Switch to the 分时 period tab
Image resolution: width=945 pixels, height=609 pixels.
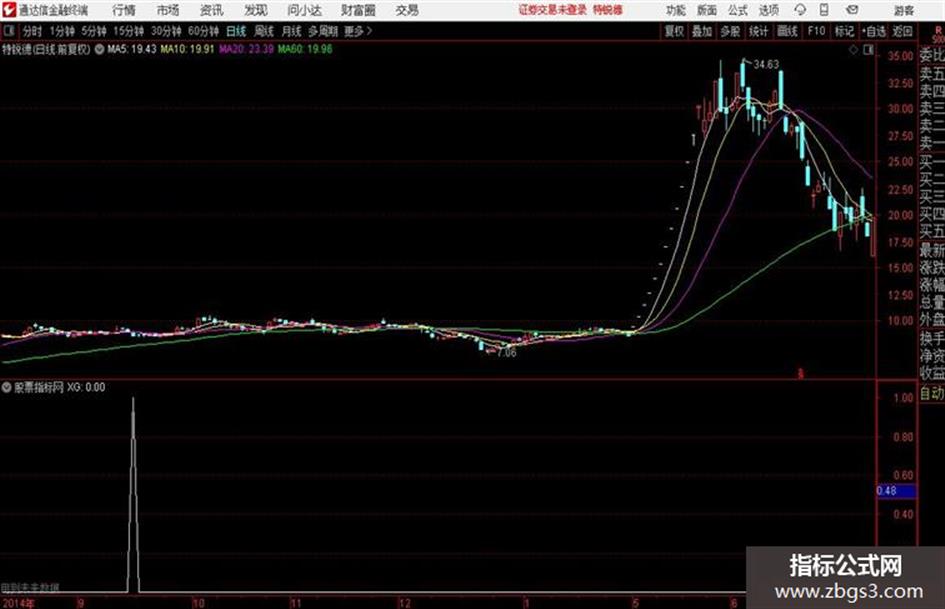point(33,31)
